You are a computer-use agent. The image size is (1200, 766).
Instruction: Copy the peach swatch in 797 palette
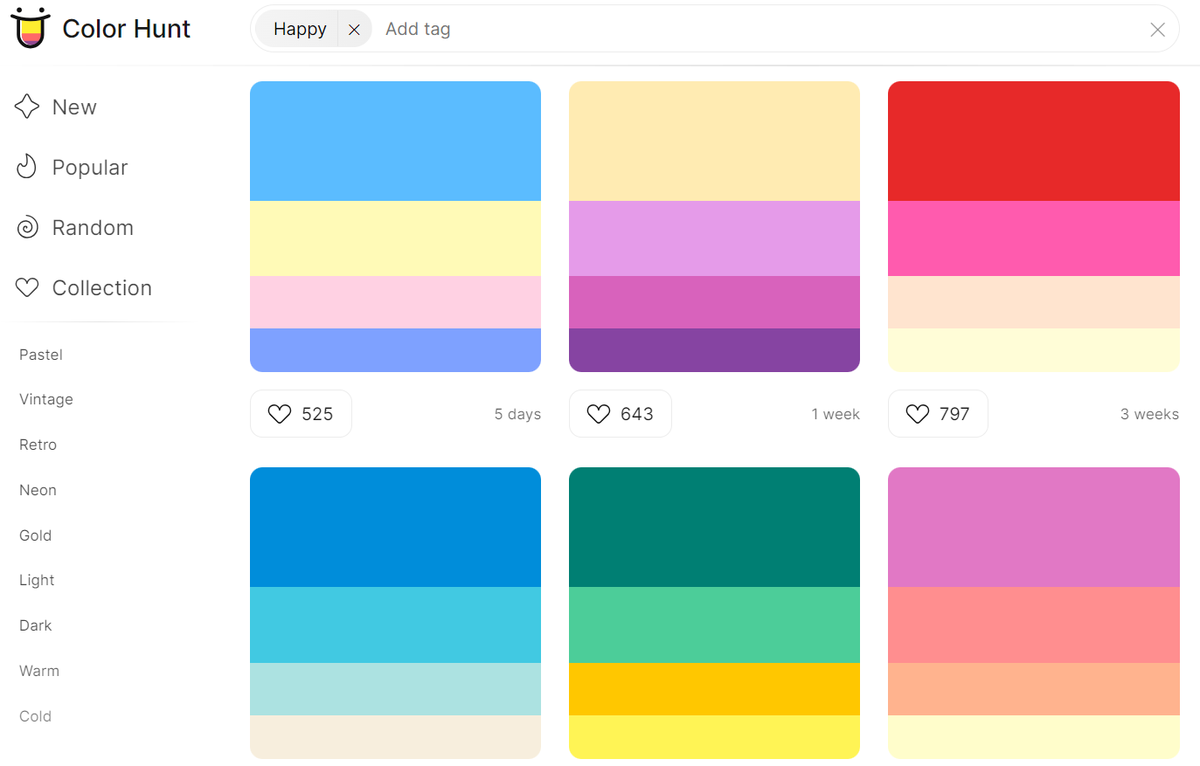pyautogui.click(x=1034, y=302)
